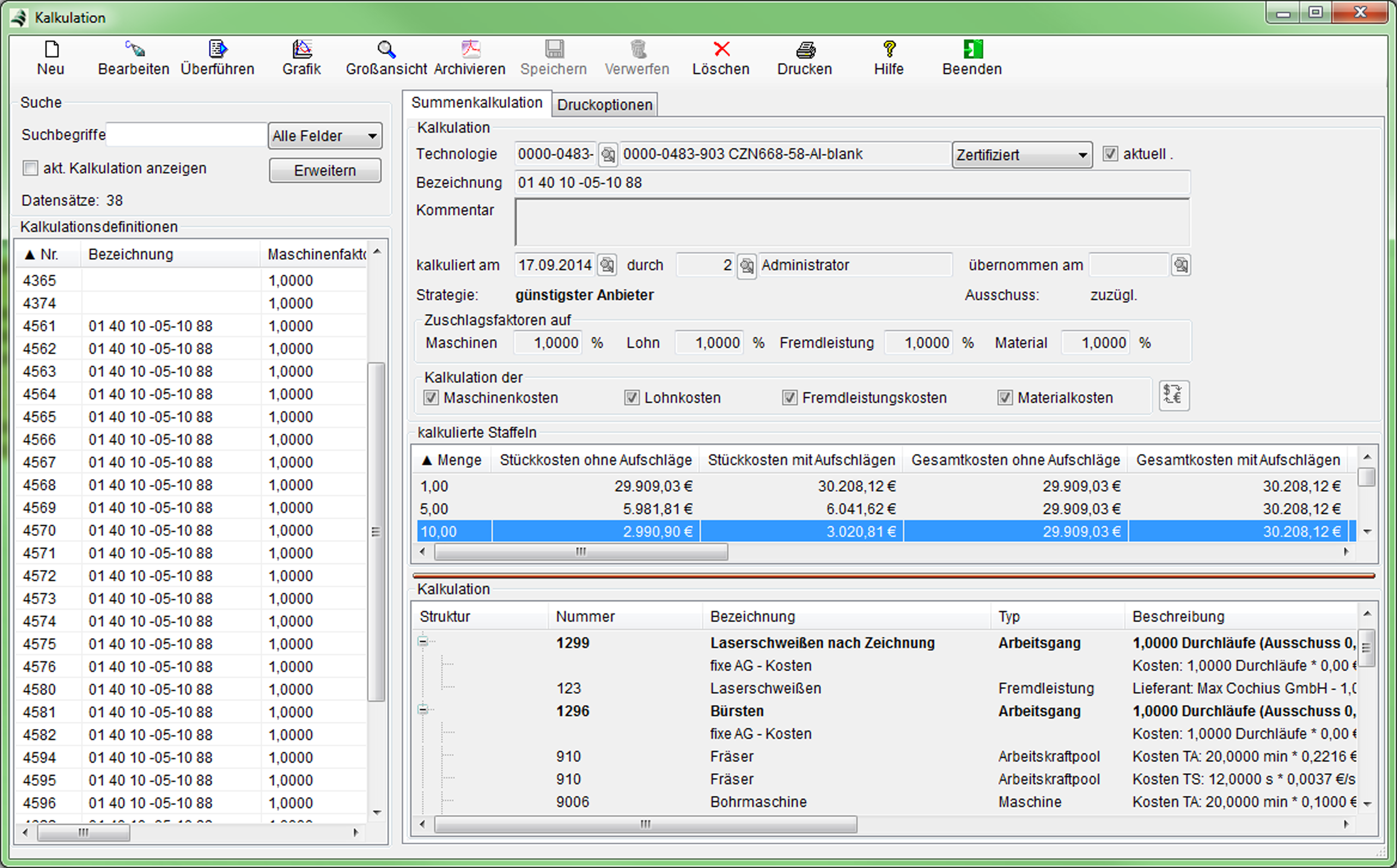The image size is (1397, 868).
Task: Enable 'akt. Kalkulation anzeigen' checkbox
Action: coord(30,168)
